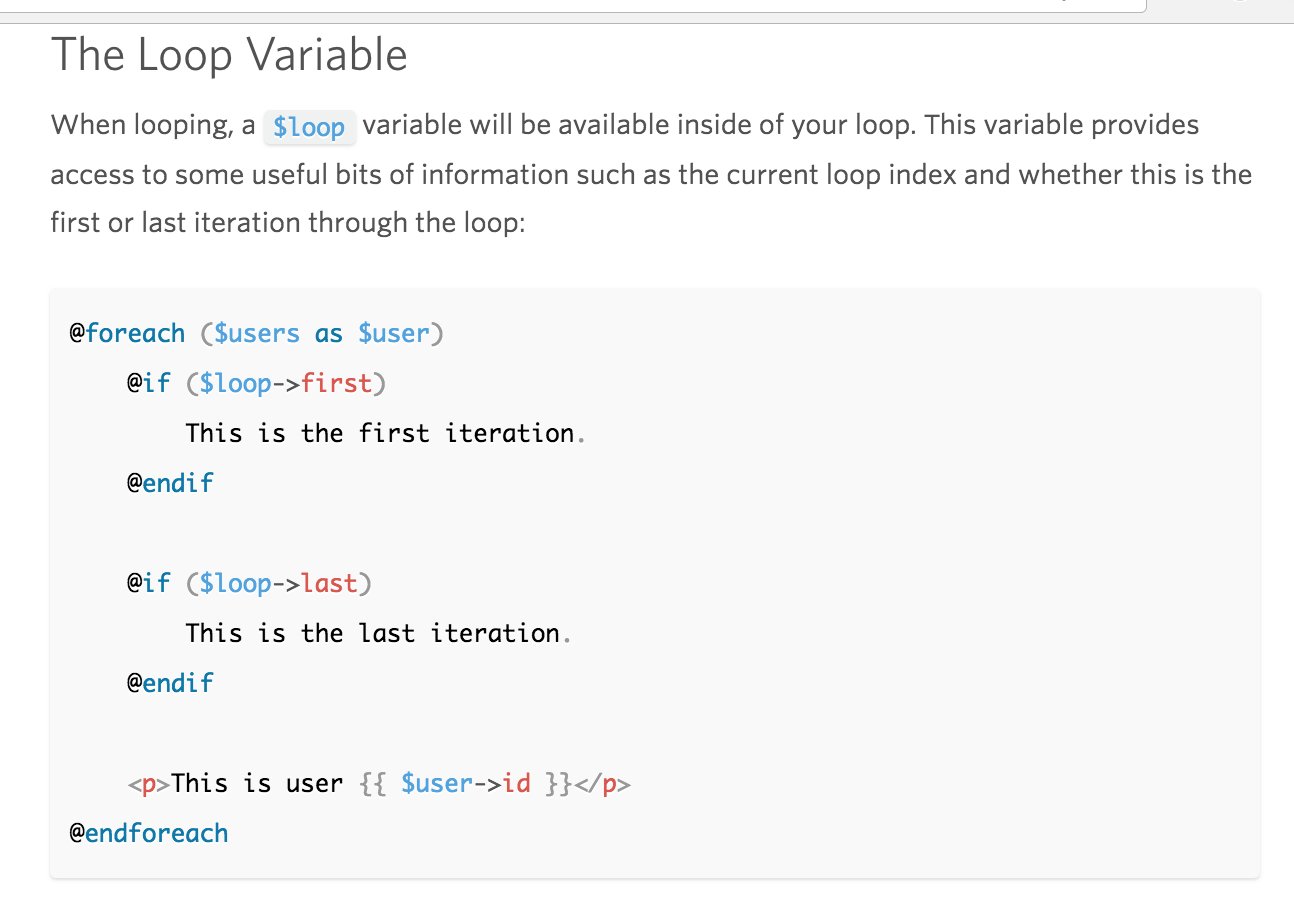The height and width of the screenshot is (900, 1294).
Task: Click the $user variable after "as"
Action: pos(393,333)
